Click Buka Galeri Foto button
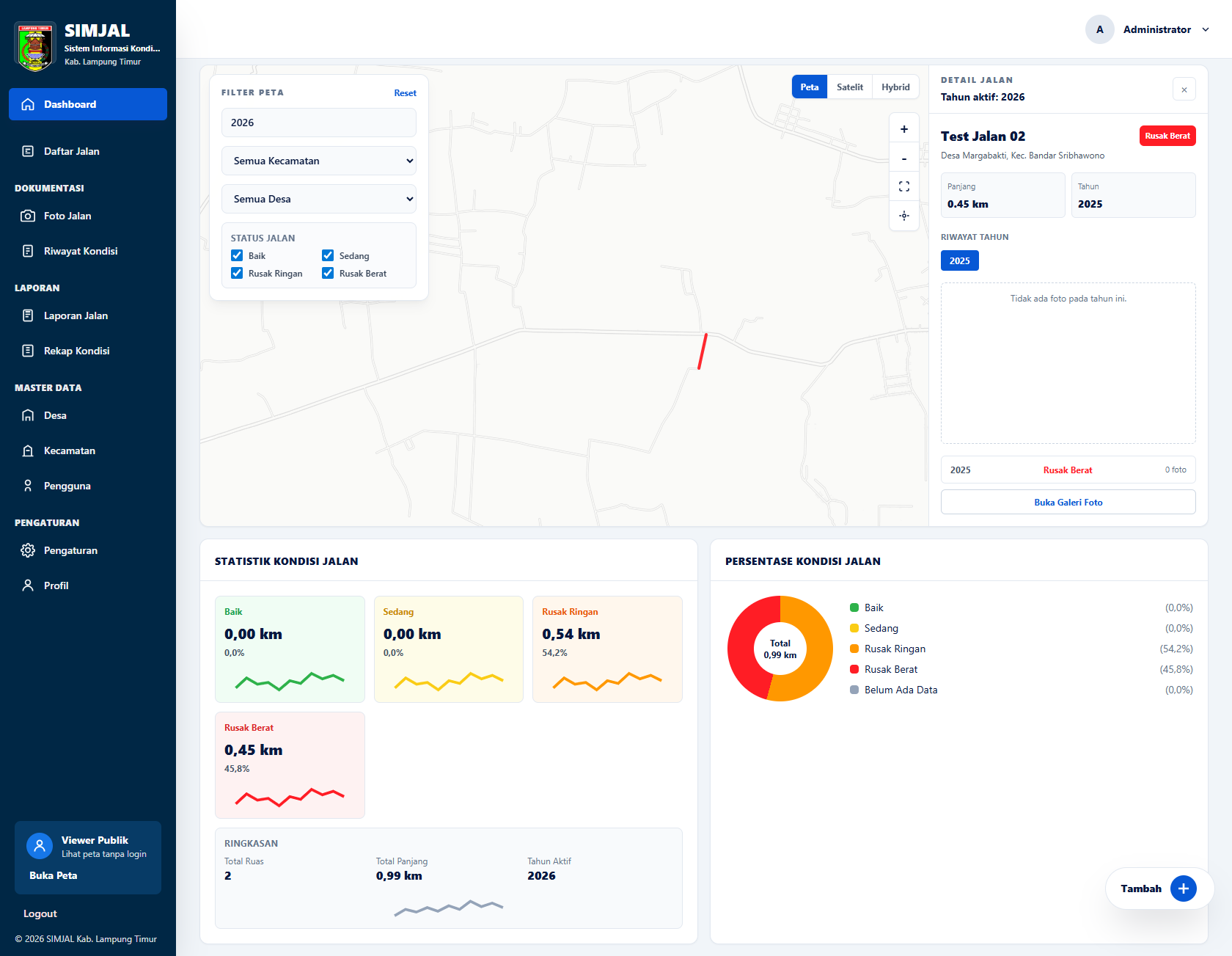This screenshot has width=1232, height=956. pos(1068,502)
